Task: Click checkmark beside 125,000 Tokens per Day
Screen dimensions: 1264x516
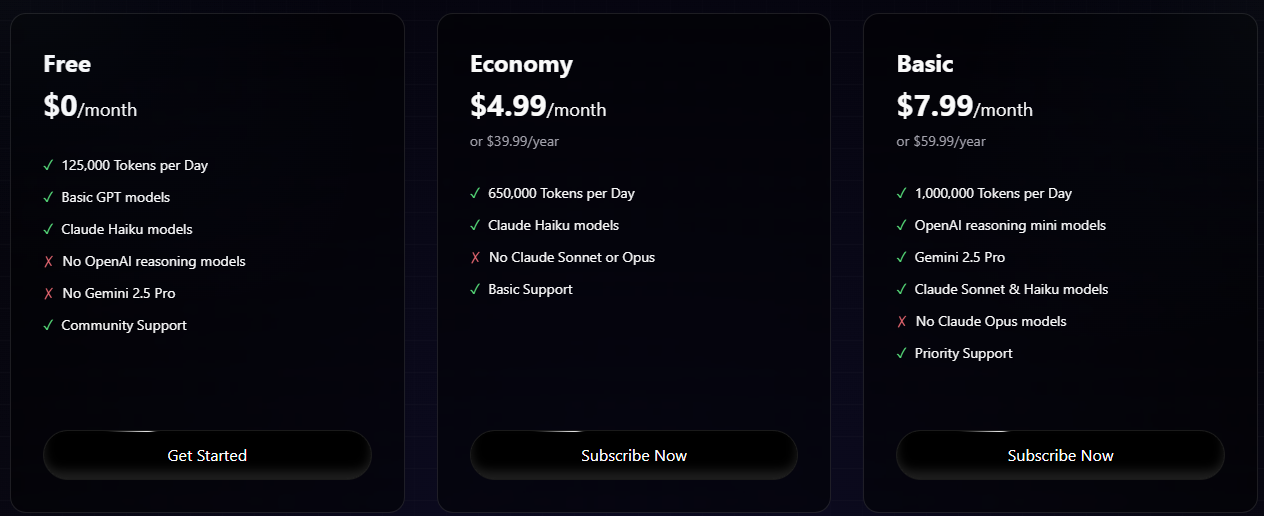Action: coord(48,165)
